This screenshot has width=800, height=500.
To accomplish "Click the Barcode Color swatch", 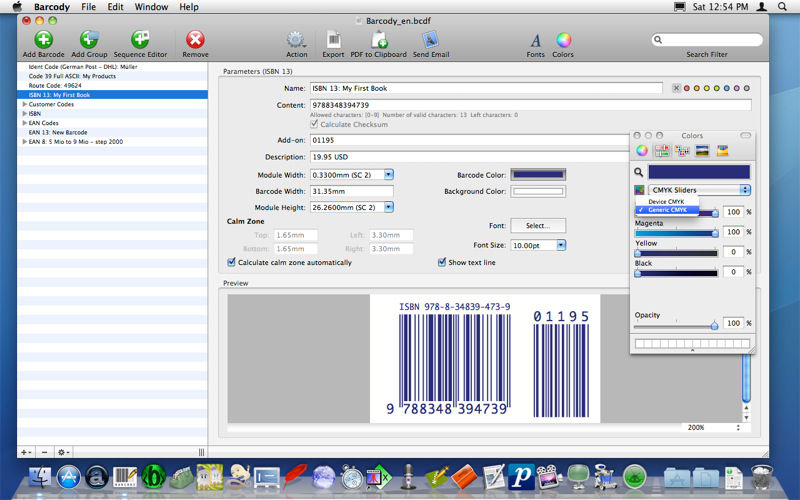I will pyautogui.click(x=538, y=174).
